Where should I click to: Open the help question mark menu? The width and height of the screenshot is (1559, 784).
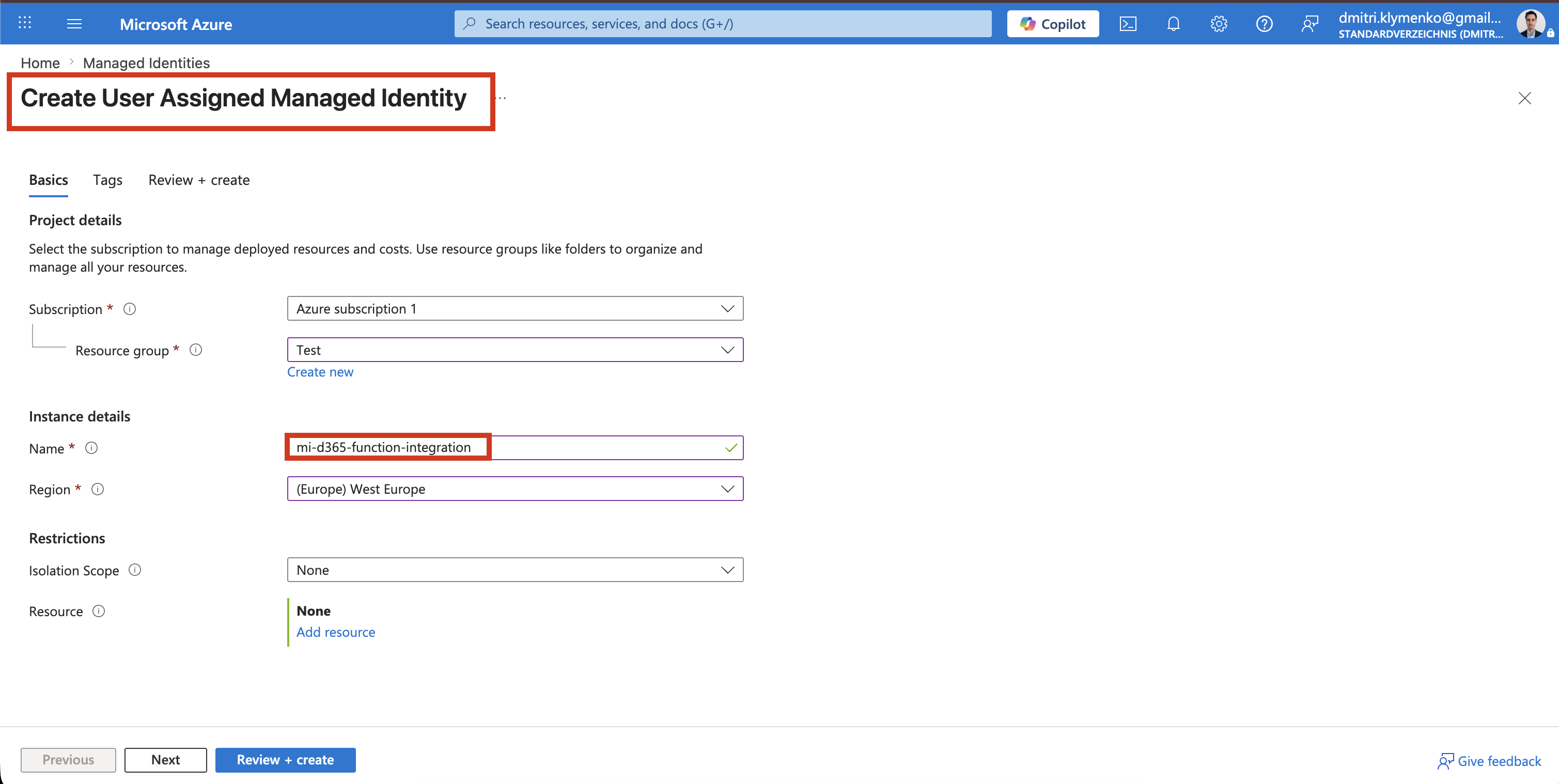click(1264, 24)
